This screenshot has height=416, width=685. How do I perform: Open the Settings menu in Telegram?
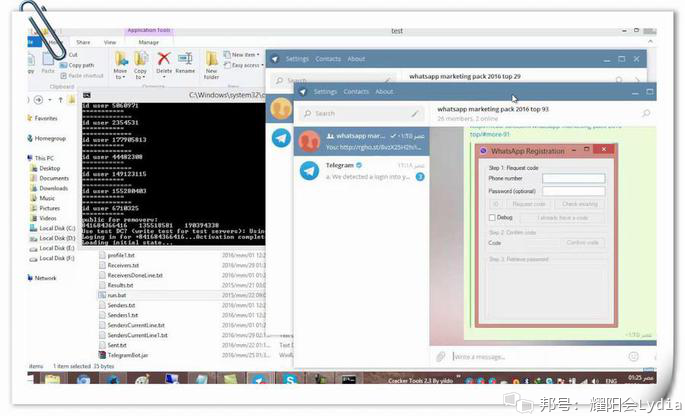pos(325,92)
